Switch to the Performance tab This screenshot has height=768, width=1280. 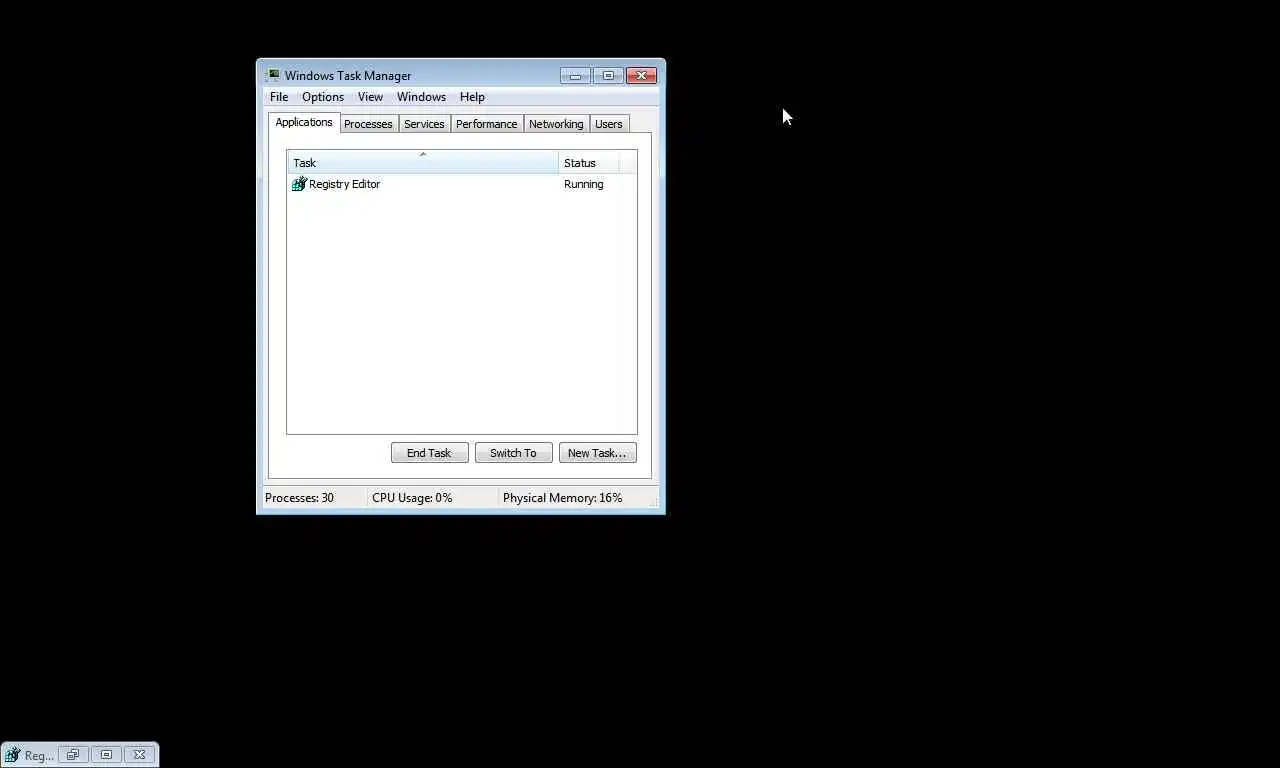pyautogui.click(x=487, y=124)
